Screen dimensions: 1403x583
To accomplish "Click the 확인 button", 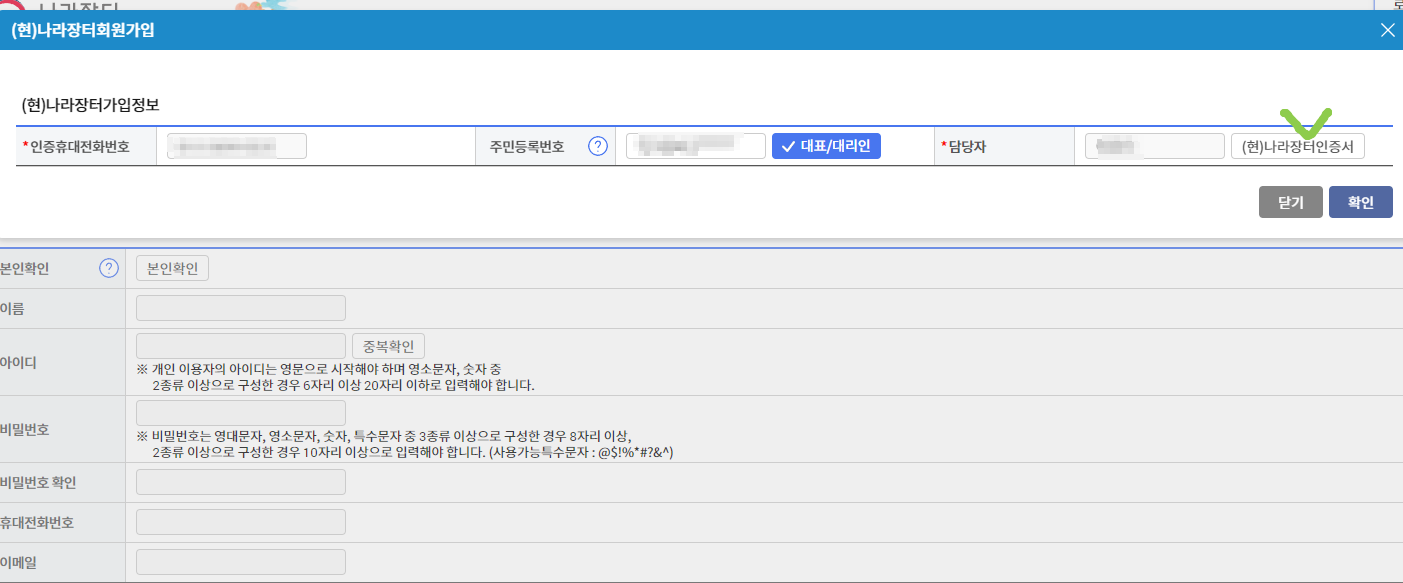I will [x=1361, y=202].
